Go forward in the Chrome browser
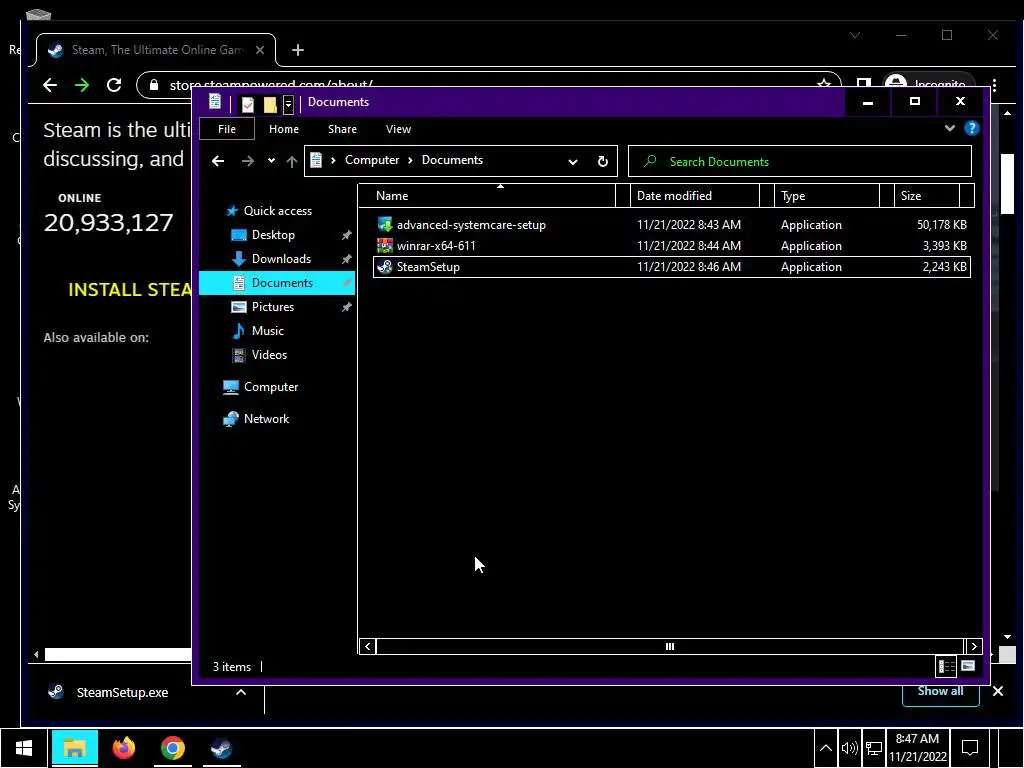The height and width of the screenshot is (768, 1024). (x=82, y=85)
